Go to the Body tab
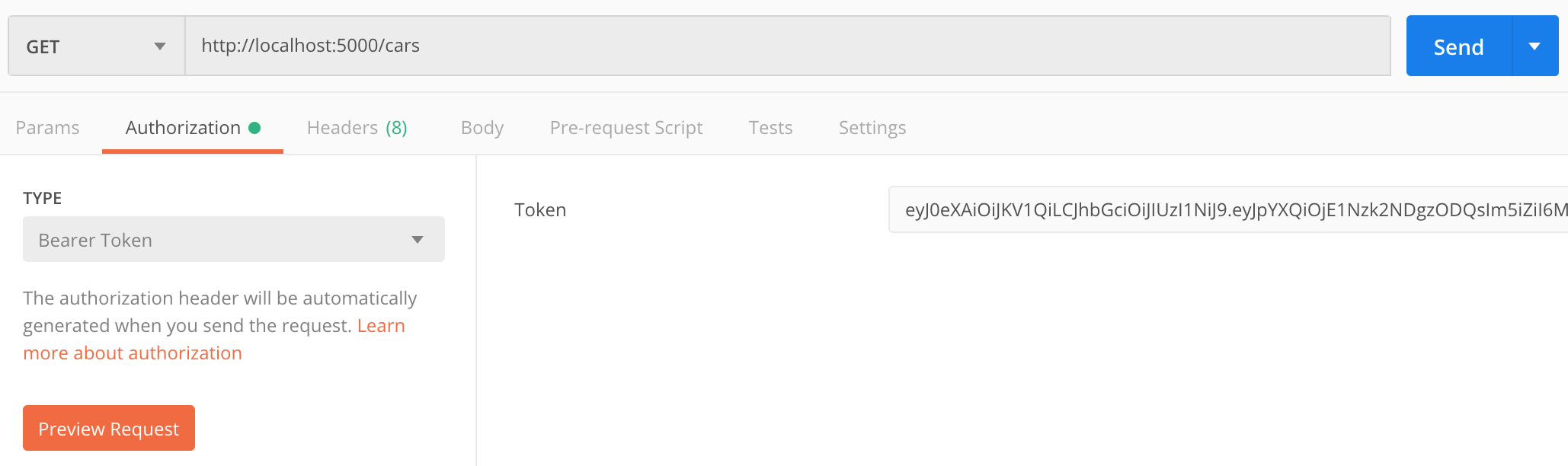The width and height of the screenshot is (1568, 466). point(482,128)
